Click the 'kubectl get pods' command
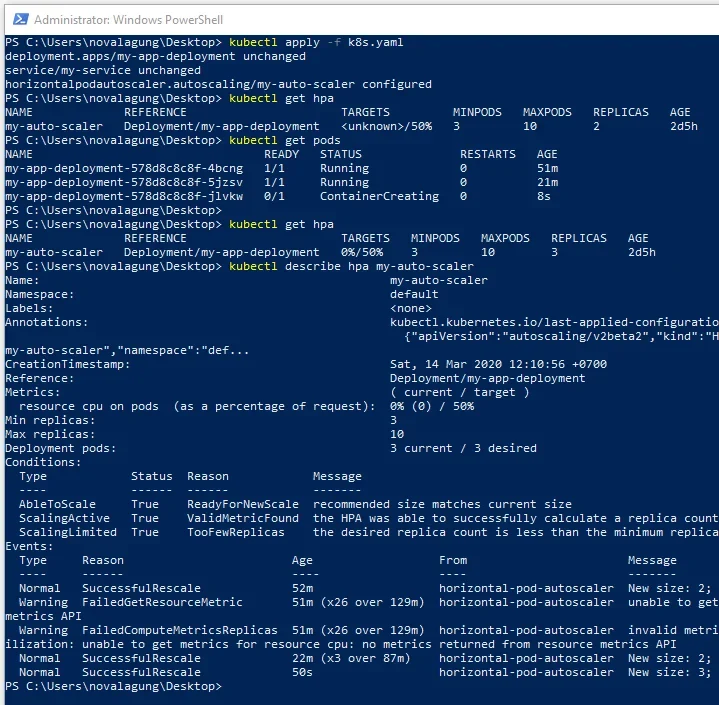The height and width of the screenshot is (705, 719). tap(285, 140)
